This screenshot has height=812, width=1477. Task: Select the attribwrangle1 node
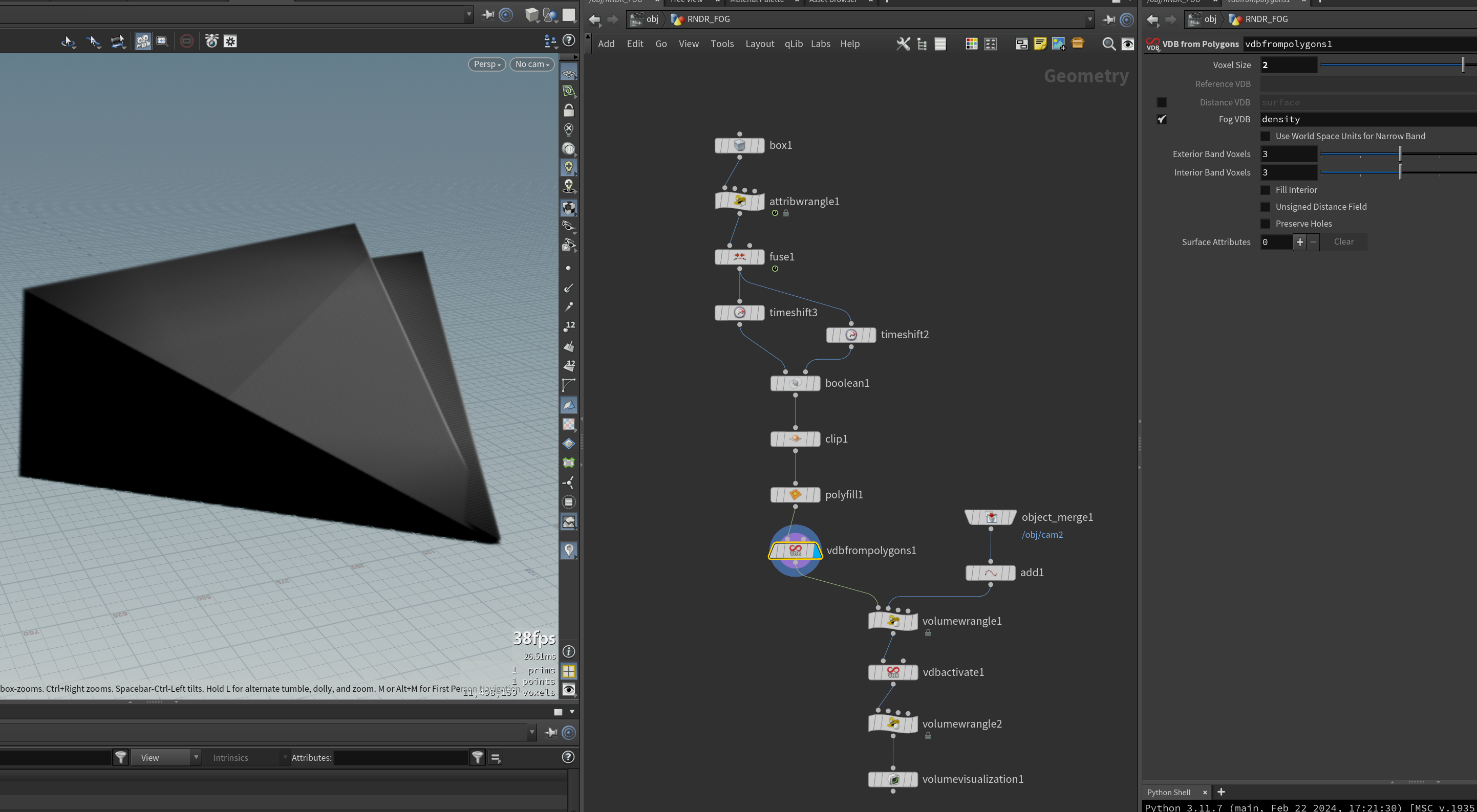tap(739, 201)
